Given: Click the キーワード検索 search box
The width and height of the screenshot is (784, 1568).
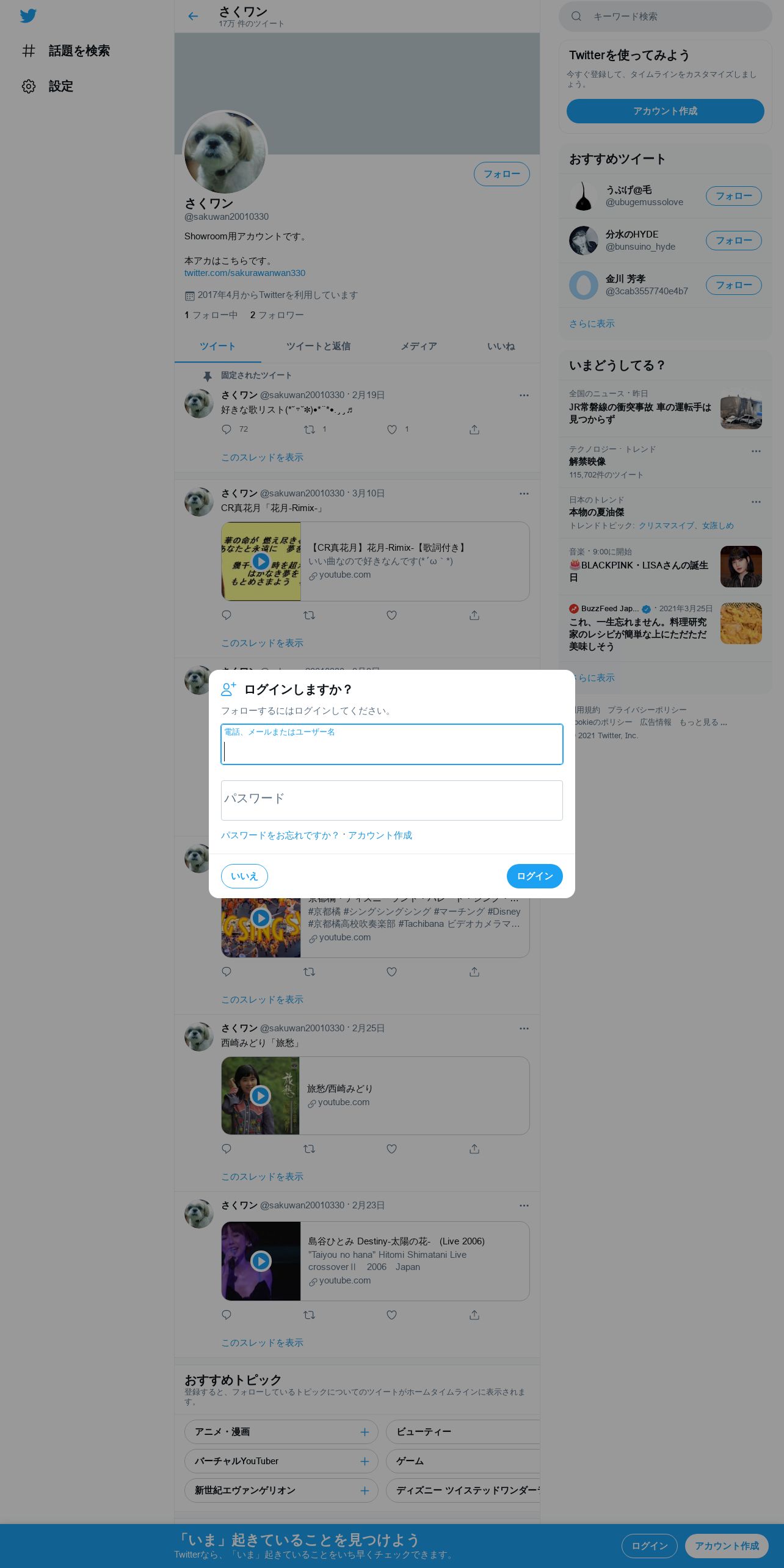Looking at the screenshot, I should (x=666, y=16).
